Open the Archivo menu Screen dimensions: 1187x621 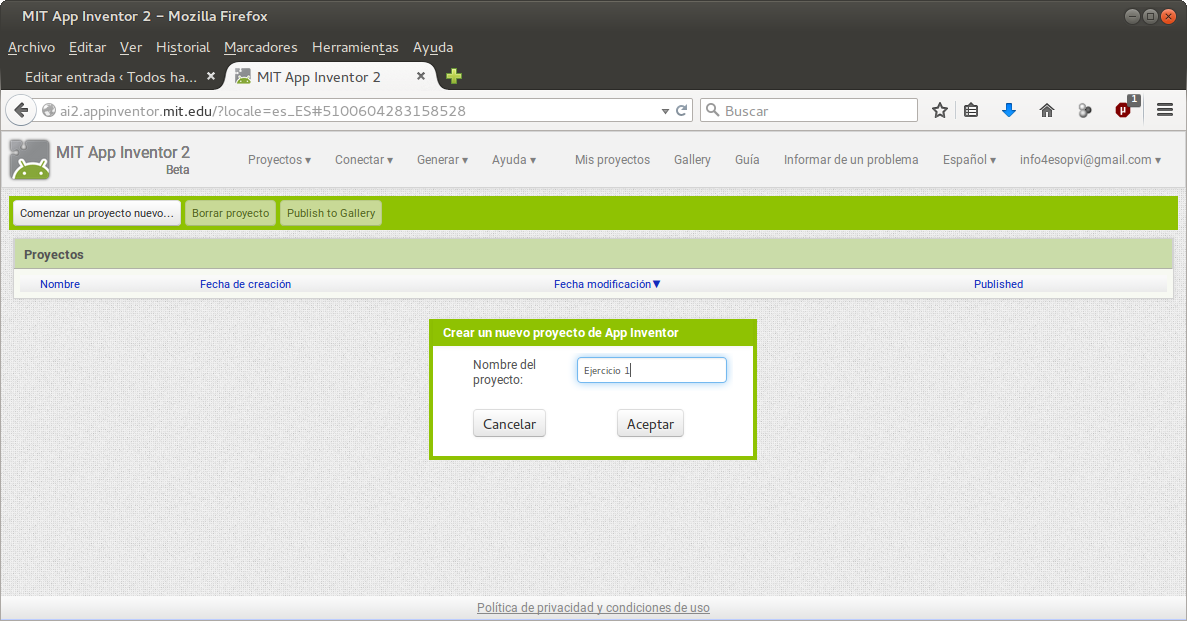pyautogui.click(x=31, y=47)
